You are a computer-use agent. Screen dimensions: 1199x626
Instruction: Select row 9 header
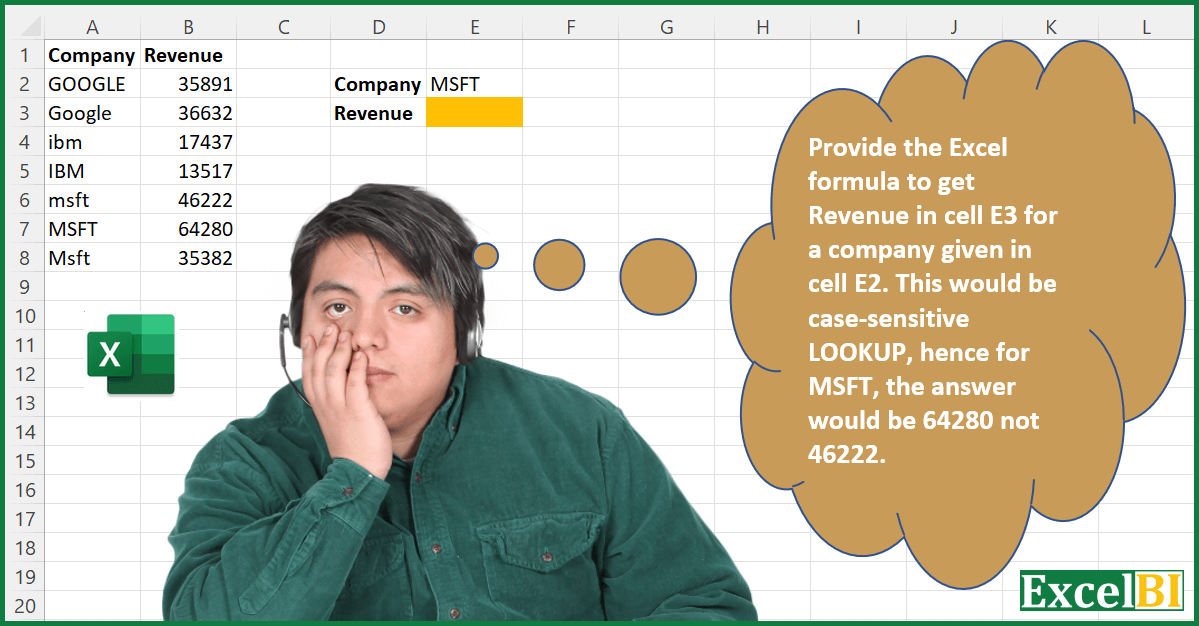pyautogui.click(x=24, y=287)
